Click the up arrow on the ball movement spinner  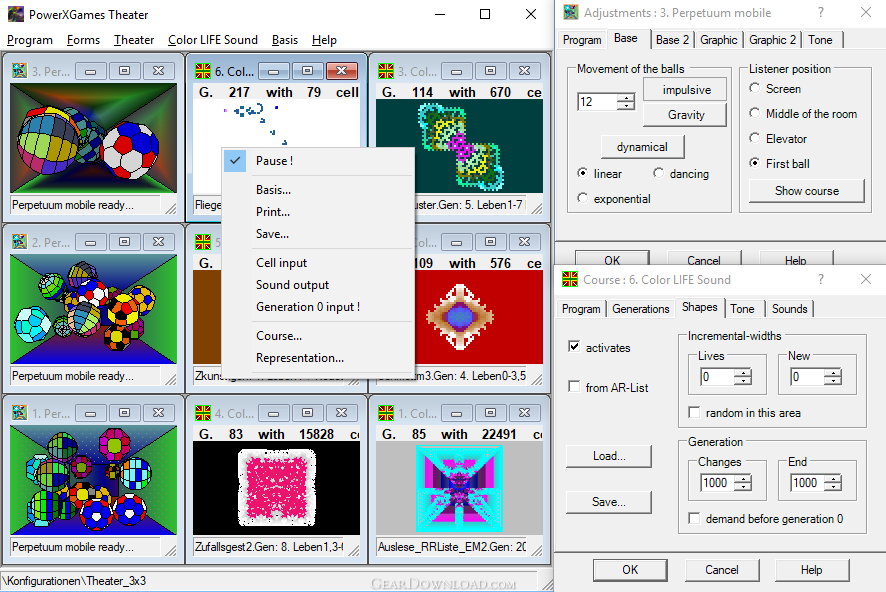tap(625, 97)
